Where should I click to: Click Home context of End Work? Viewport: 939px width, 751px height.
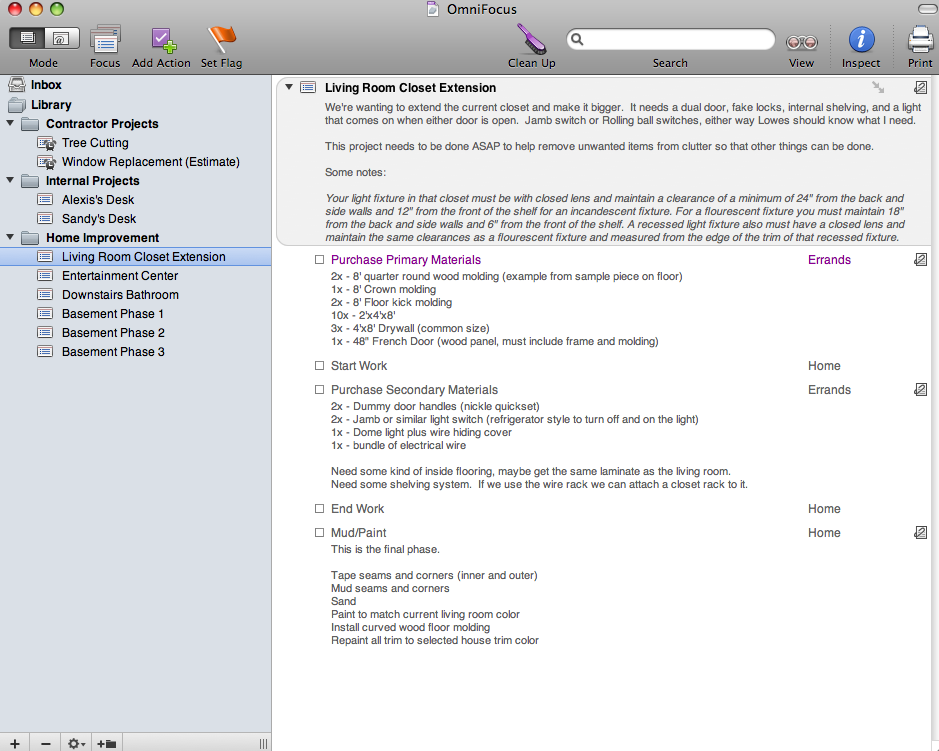(824, 509)
